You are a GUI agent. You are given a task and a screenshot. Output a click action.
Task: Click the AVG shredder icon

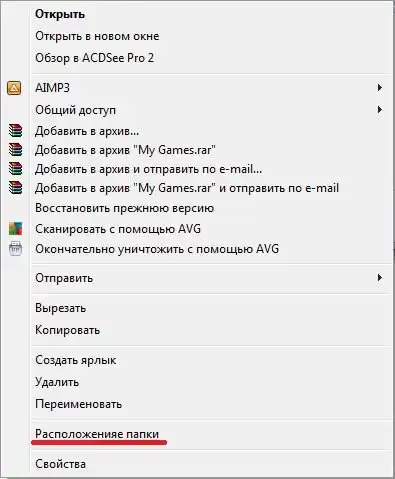click(15, 249)
